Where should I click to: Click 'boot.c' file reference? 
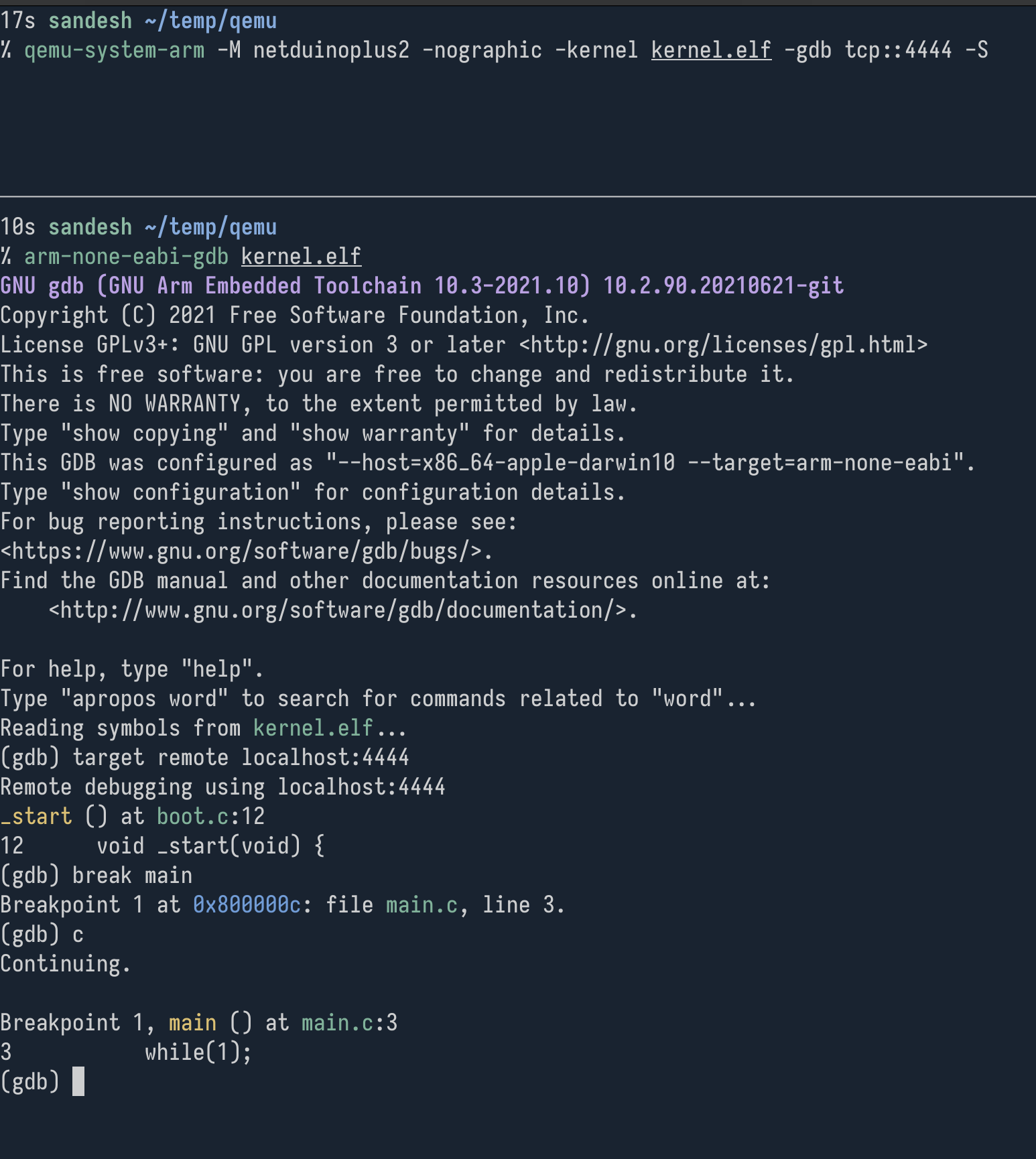point(193,817)
